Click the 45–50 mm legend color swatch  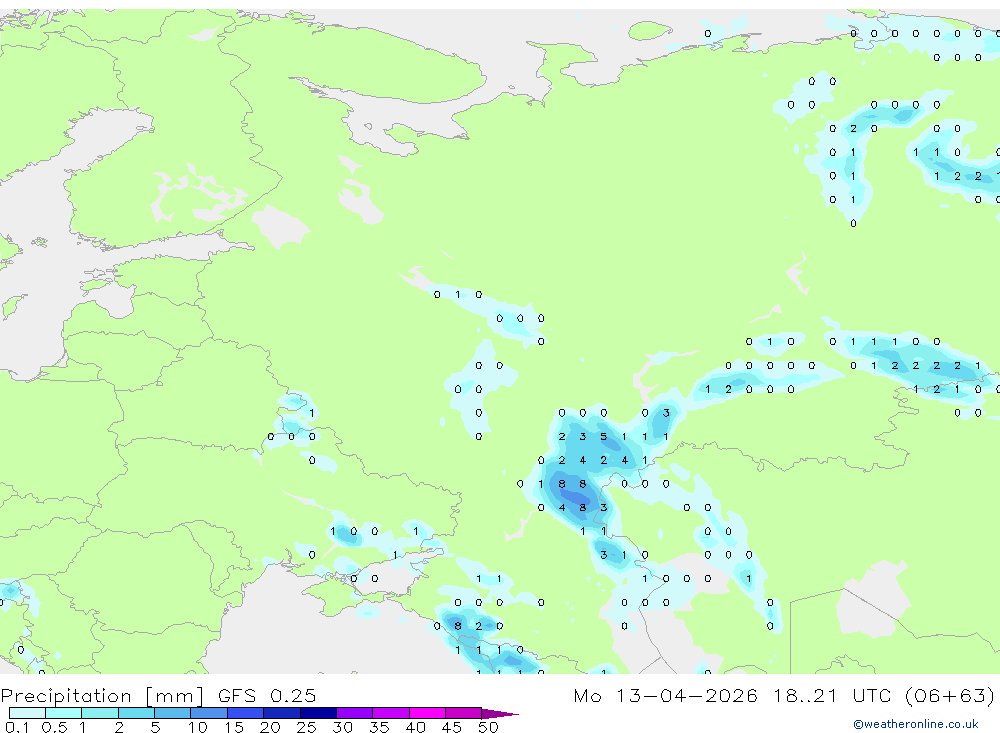(464, 713)
